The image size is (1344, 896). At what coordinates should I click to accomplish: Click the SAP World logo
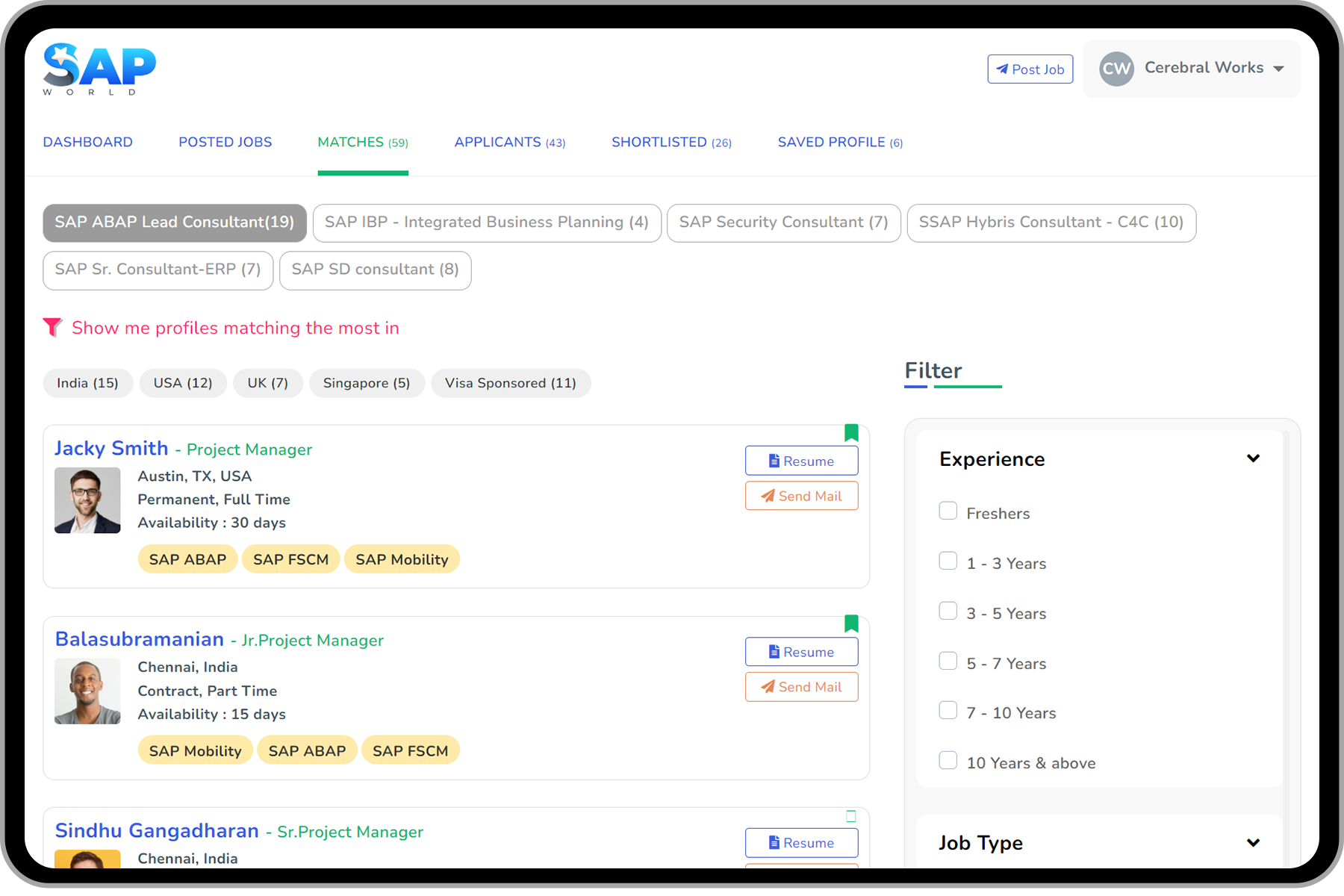(99, 69)
